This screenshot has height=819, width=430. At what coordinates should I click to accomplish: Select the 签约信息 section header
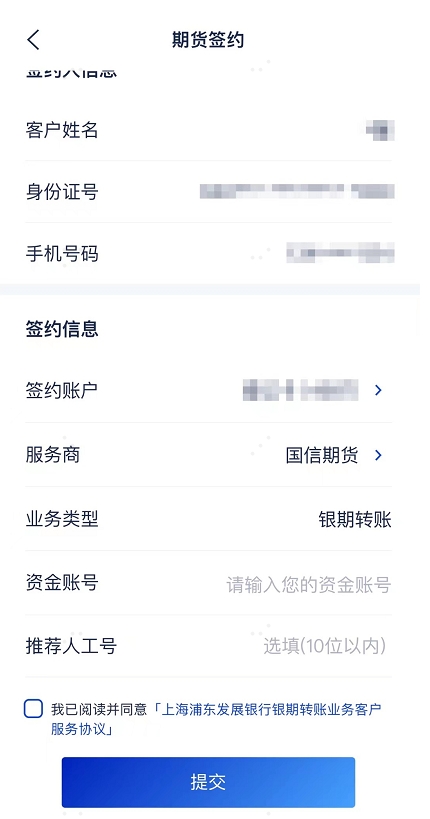[x=62, y=329]
